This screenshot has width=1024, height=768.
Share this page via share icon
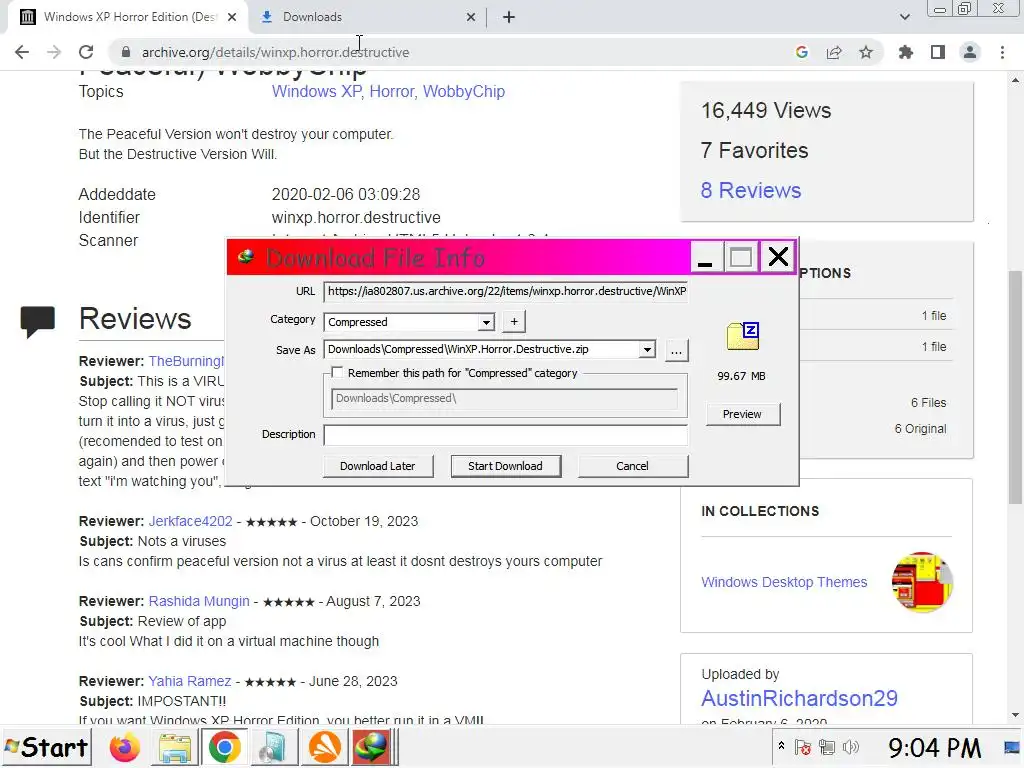(834, 52)
